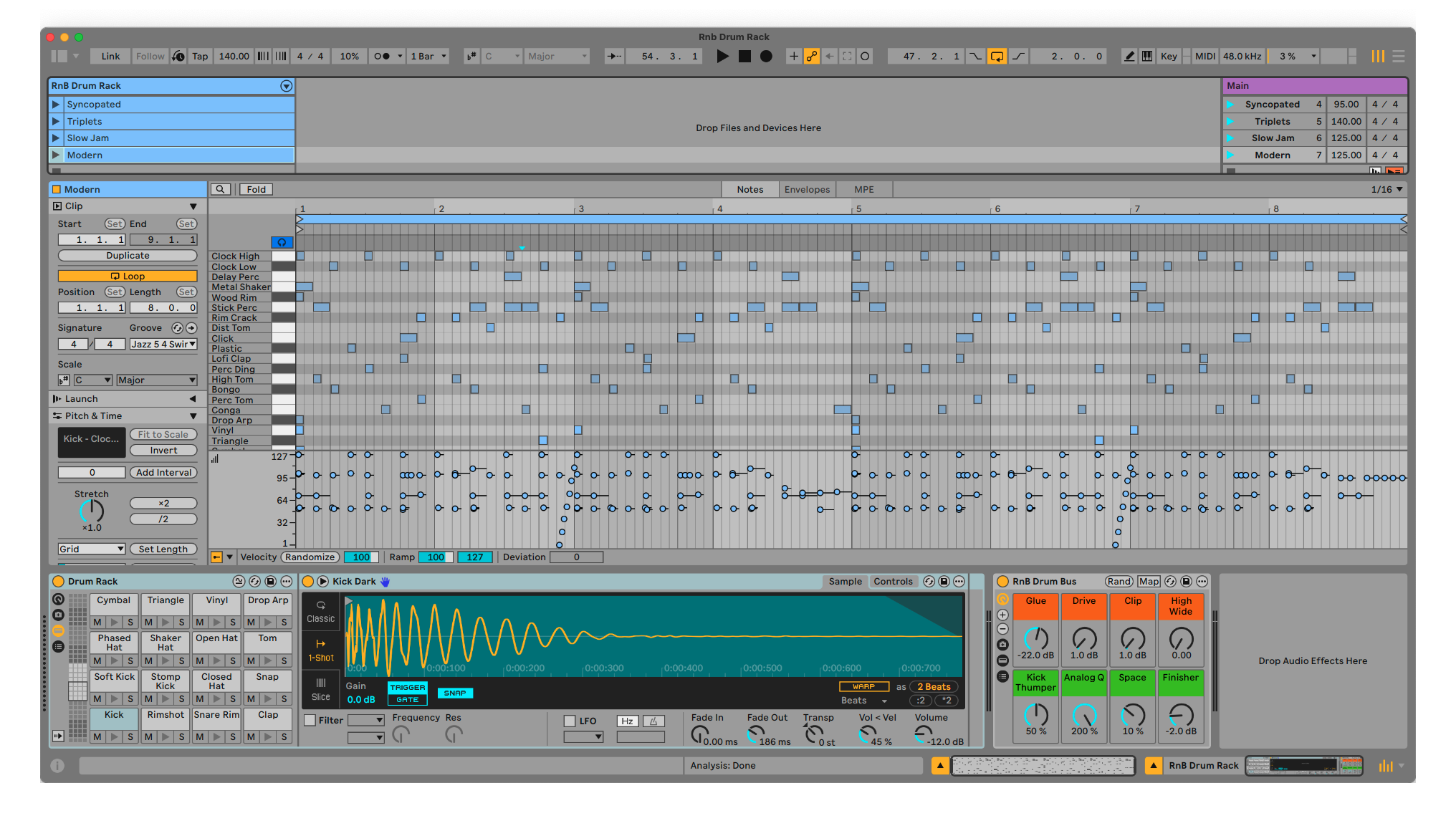
Task: Open piano roll note search magnifier
Action: (x=220, y=190)
